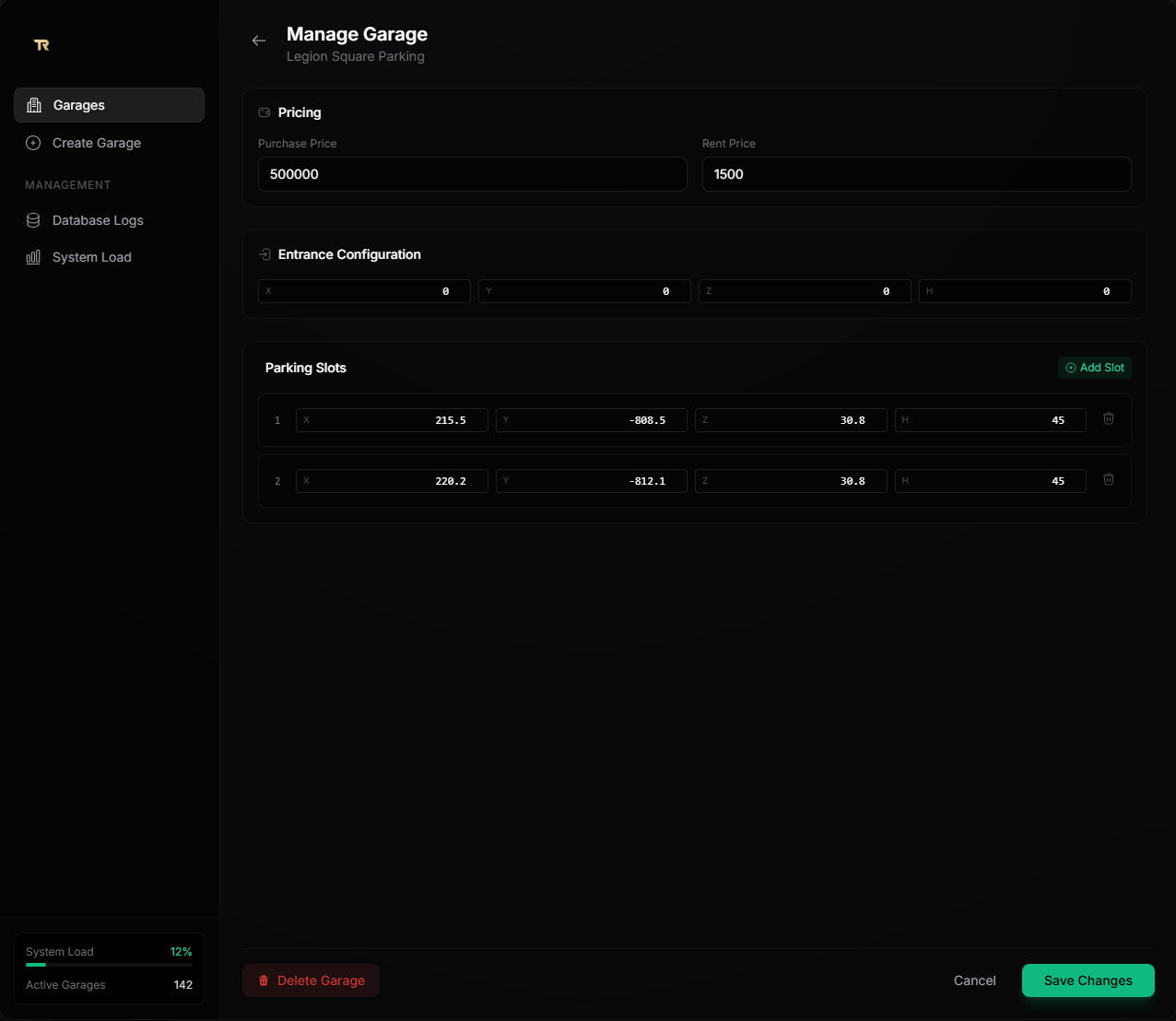Delete parking slot 1 with trash icon
Viewport: 1176px width, 1021px height.
(1109, 418)
